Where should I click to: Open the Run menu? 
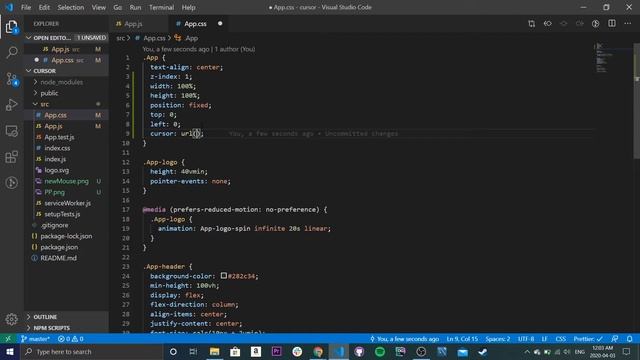[x=135, y=7]
